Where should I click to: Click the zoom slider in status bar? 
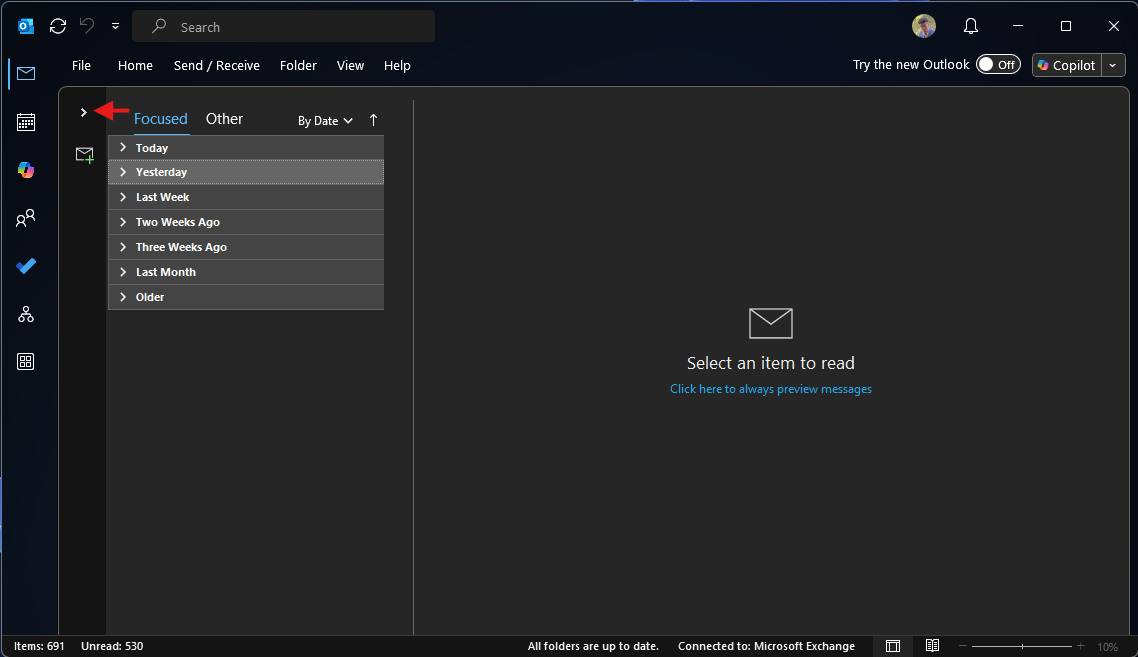click(x=1021, y=646)
